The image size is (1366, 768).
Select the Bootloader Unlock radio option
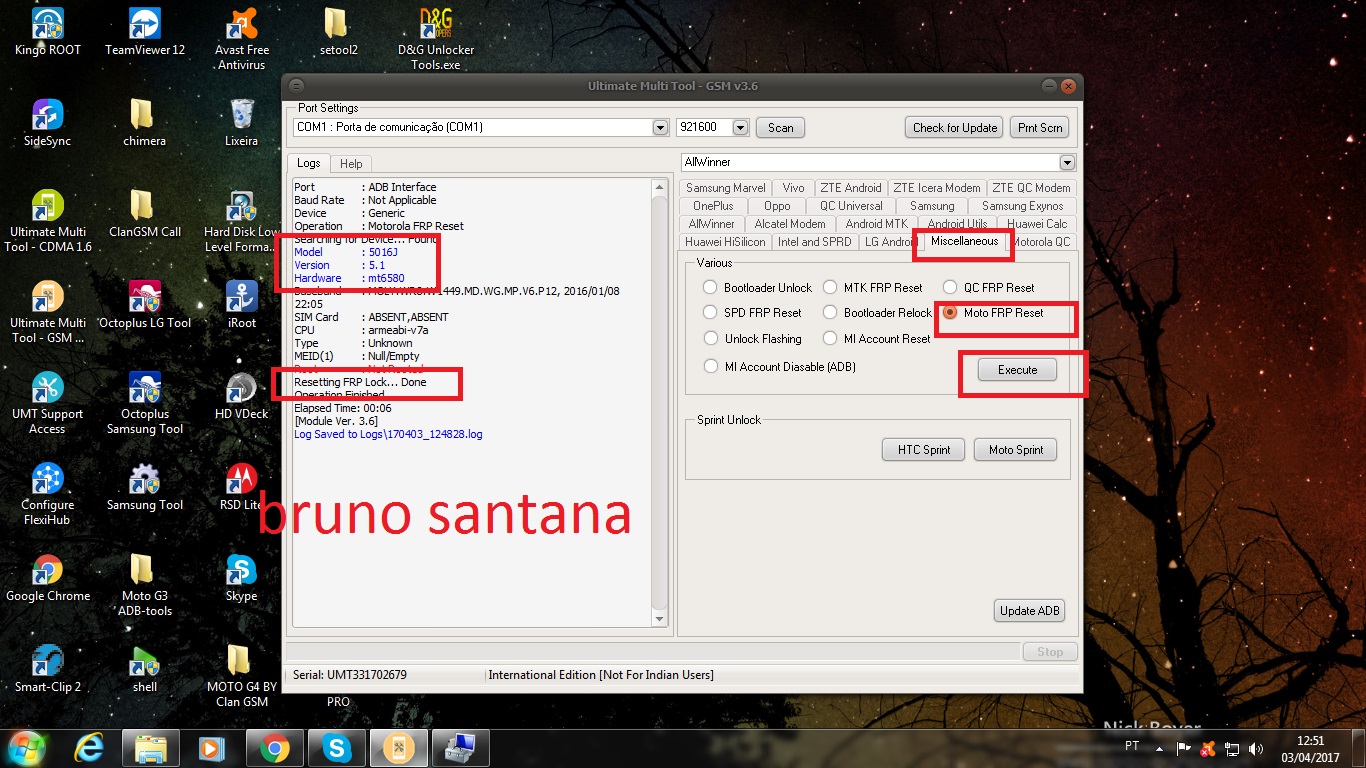pyautogui.click(x=711, y=288)
